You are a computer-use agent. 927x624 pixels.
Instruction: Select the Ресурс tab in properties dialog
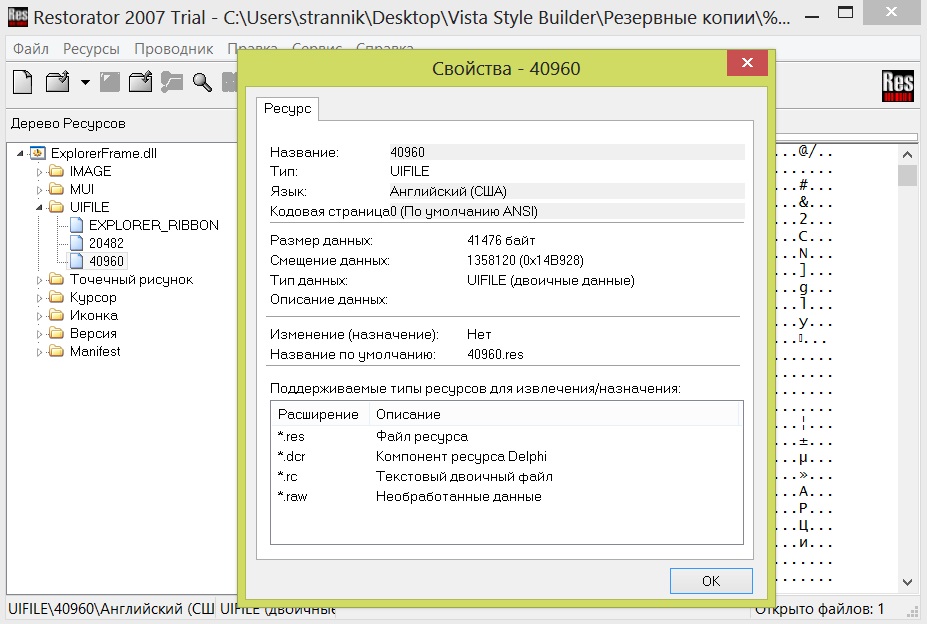[287, 108]
